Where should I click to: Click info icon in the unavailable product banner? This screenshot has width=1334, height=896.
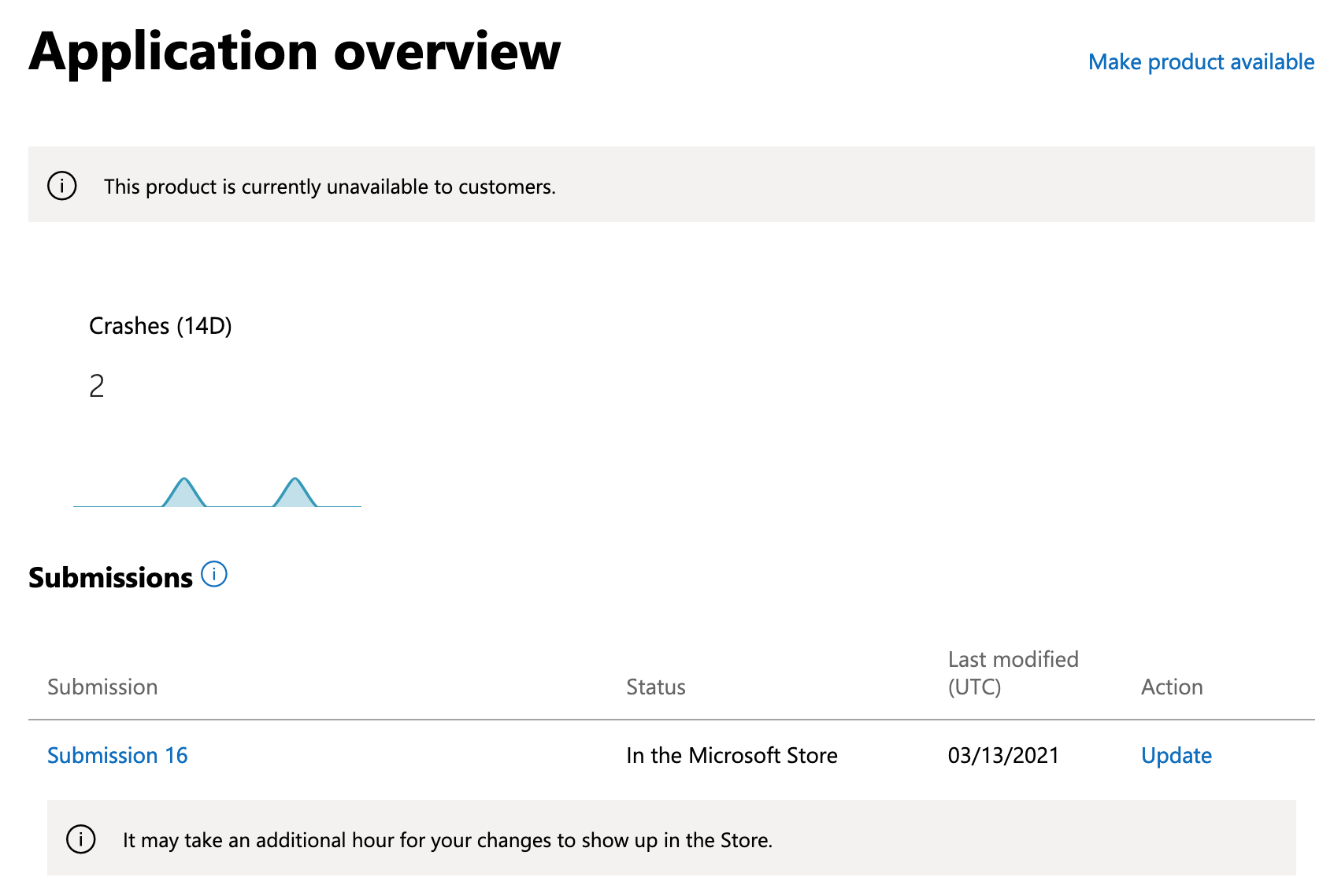click(x=62, y=186)
